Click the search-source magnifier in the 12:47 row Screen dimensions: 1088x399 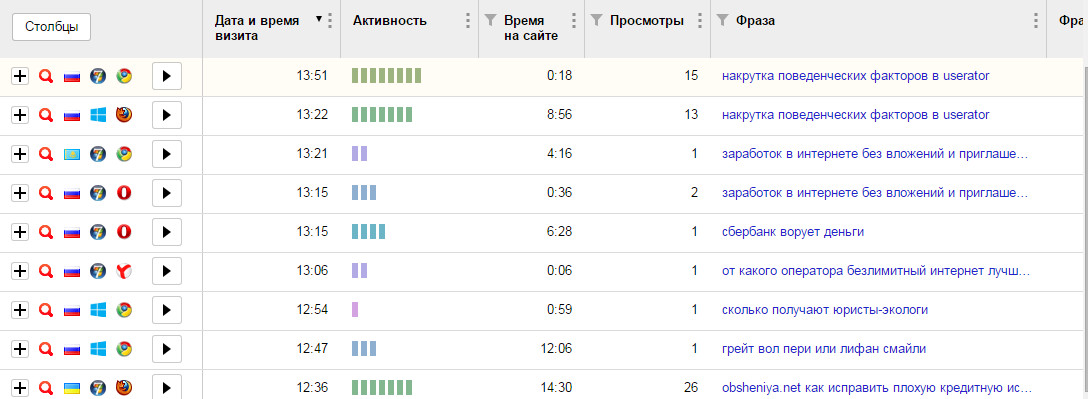click(46, 348)
